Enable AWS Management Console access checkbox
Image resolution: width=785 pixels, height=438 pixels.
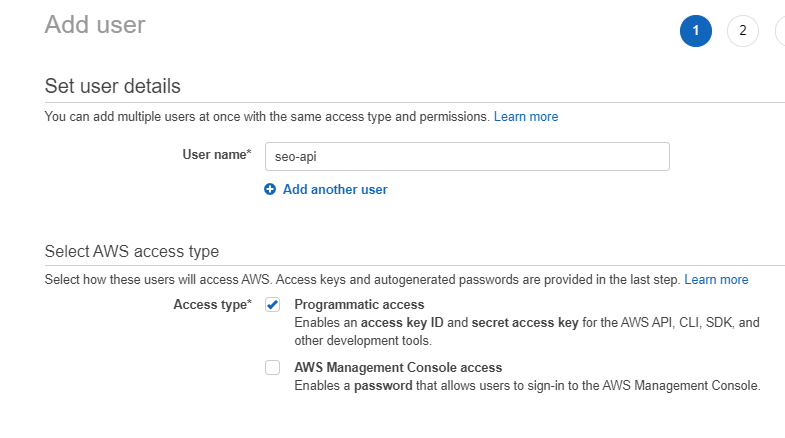[272, 368]
